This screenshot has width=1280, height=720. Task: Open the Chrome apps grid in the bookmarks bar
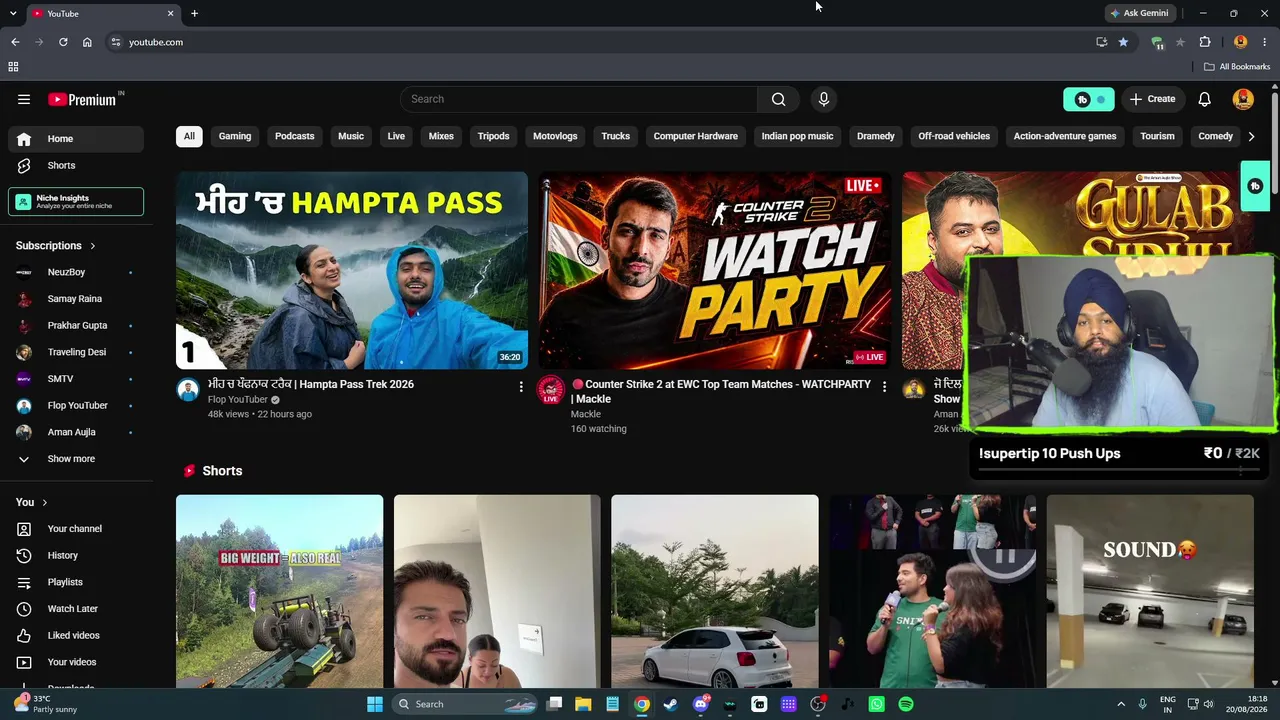click(x=13, y=67)
